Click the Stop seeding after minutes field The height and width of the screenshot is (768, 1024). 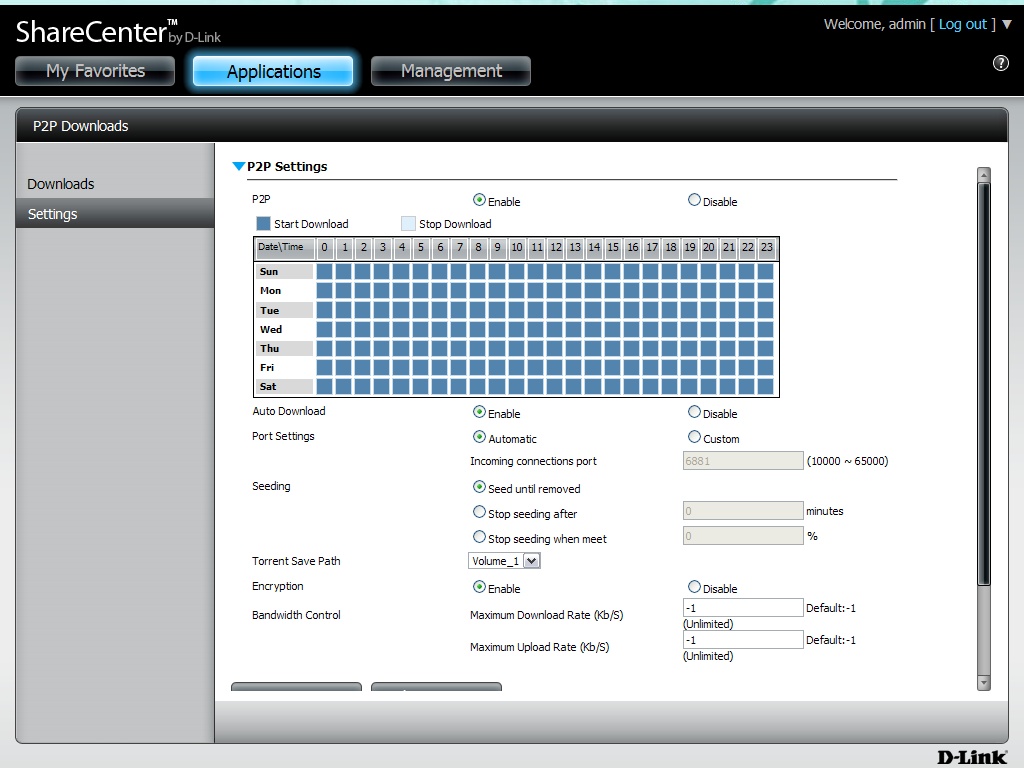click(x=743, y=511)
